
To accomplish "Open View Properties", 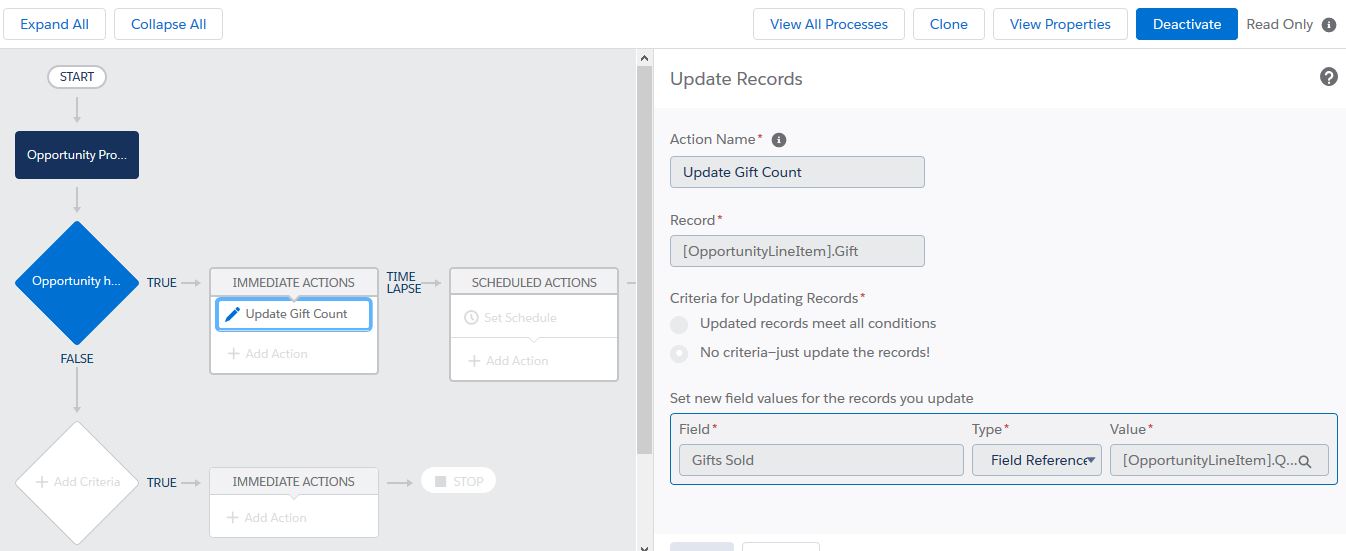I will tap(1060, 24).
